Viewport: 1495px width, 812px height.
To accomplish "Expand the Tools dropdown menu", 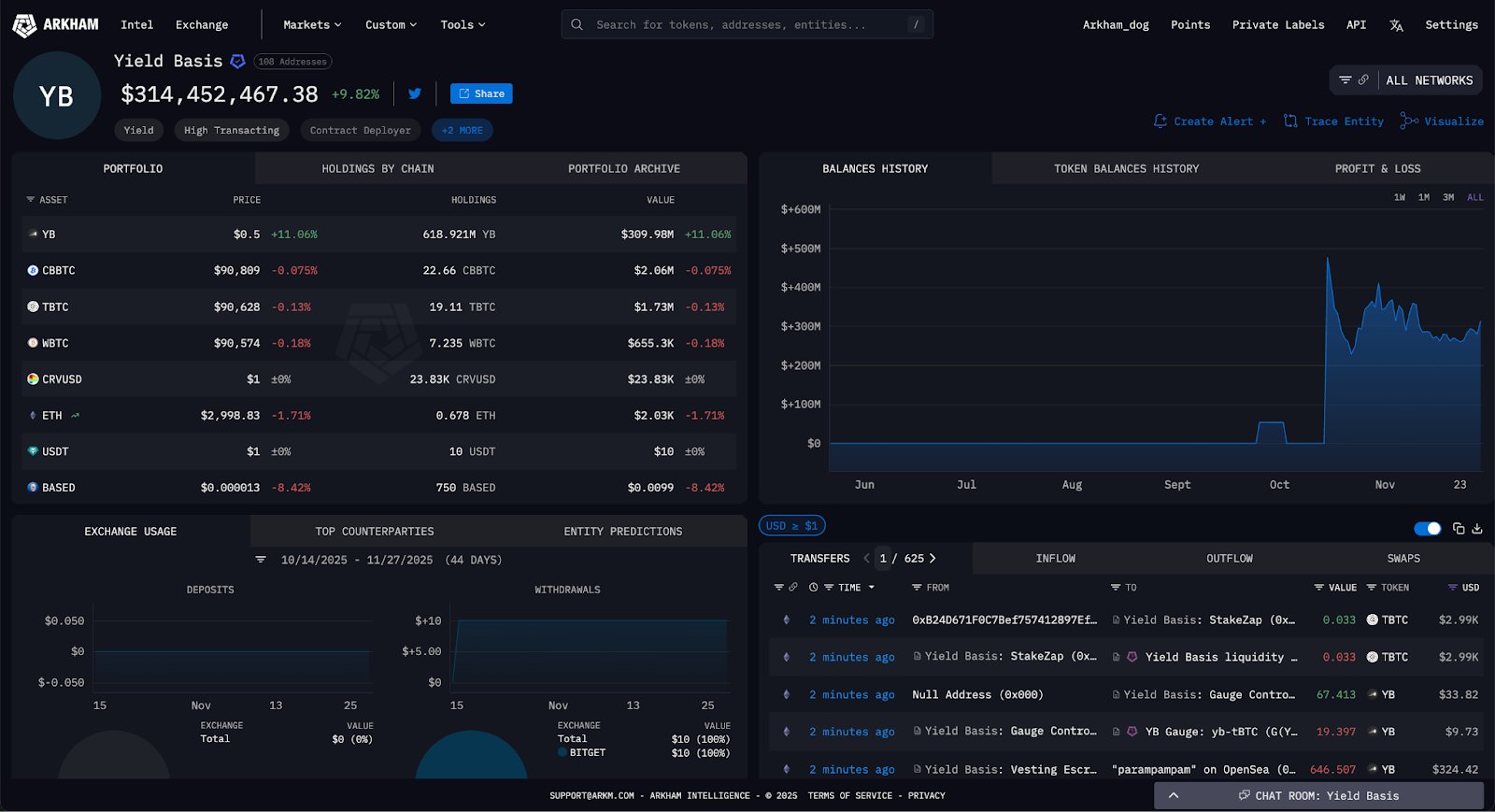I will (x=463, y=25).
